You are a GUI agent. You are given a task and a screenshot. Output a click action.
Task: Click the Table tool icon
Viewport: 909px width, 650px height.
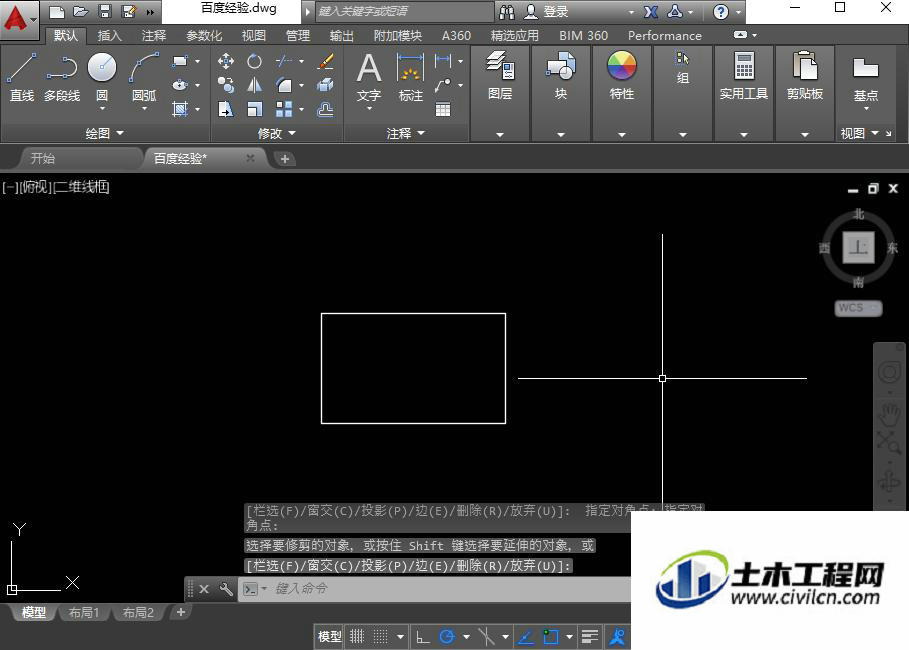coord(443,109)
